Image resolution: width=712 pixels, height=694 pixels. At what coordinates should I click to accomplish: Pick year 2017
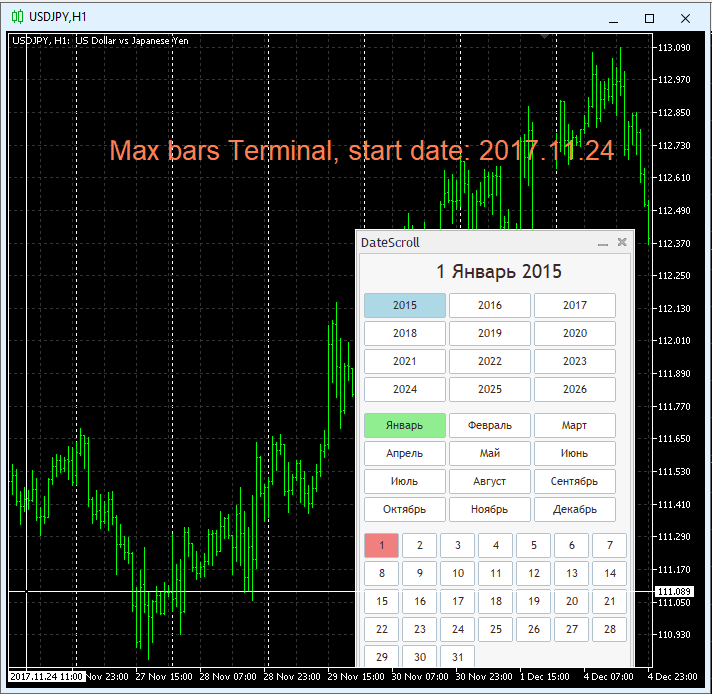pyautogui.click(x=575, y=305)
